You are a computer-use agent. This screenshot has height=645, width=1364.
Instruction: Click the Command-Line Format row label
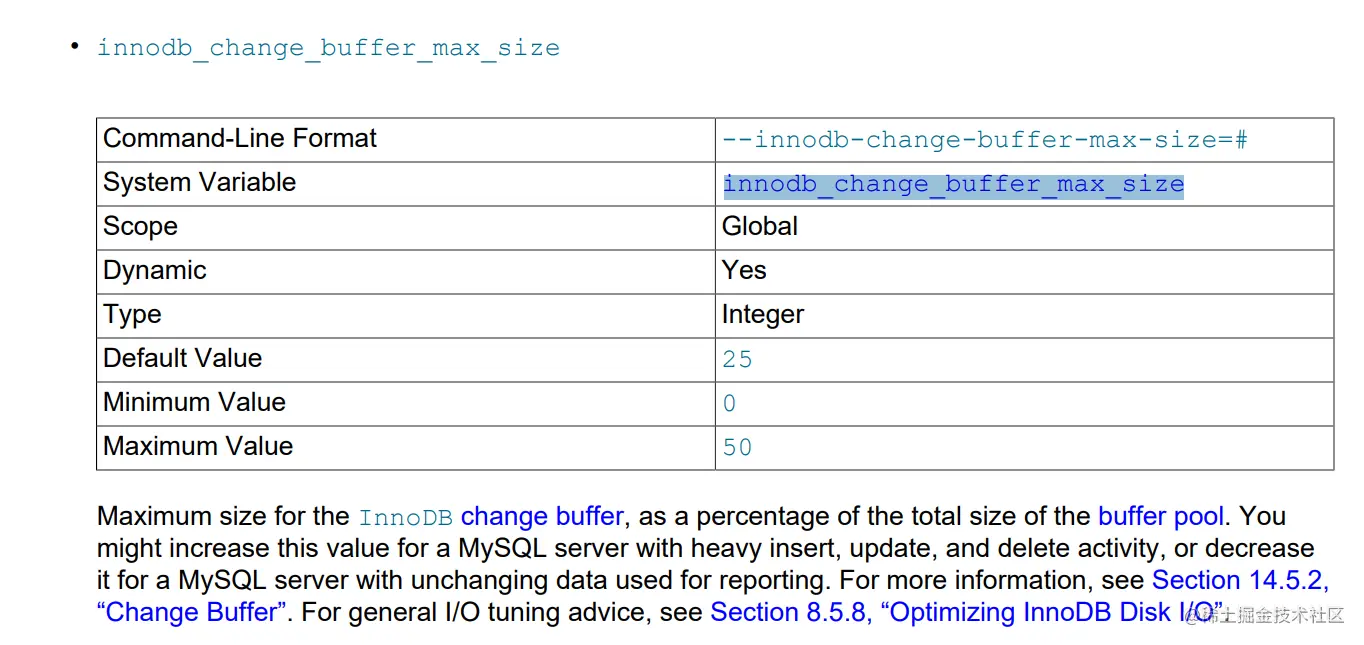click(240, 138)
